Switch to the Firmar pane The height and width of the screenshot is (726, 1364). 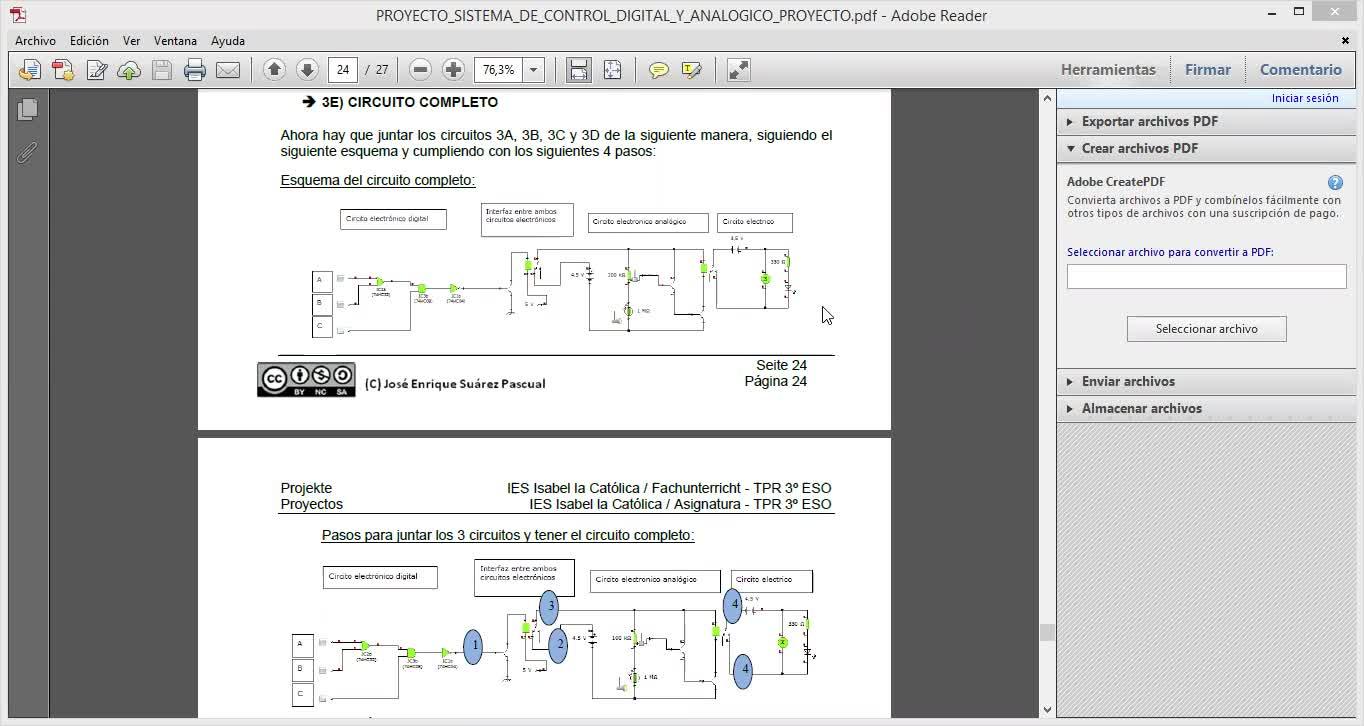pyautogui.click(x=1207, y=70)
